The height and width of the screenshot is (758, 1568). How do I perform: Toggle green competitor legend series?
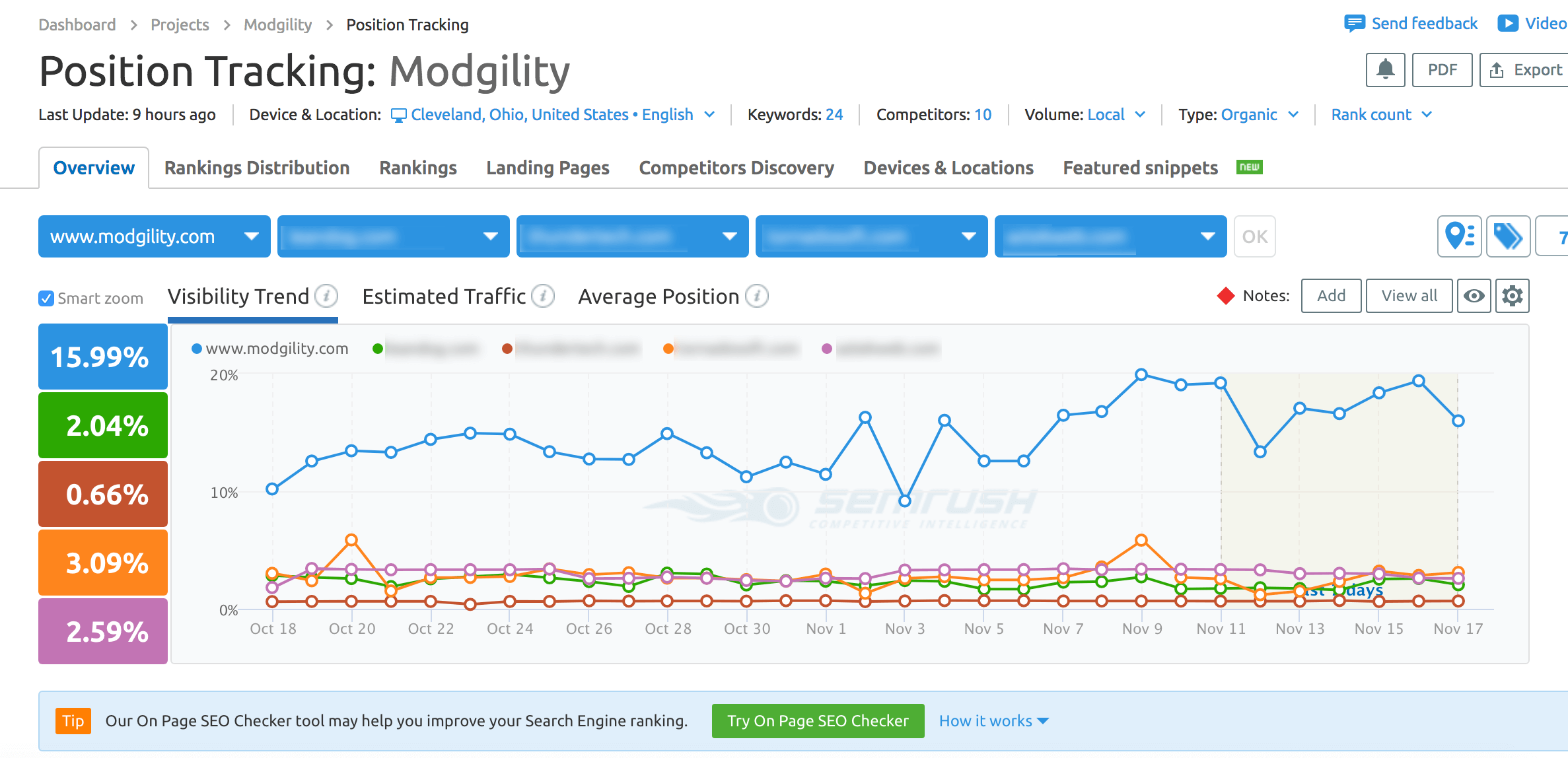coord(425,349)
